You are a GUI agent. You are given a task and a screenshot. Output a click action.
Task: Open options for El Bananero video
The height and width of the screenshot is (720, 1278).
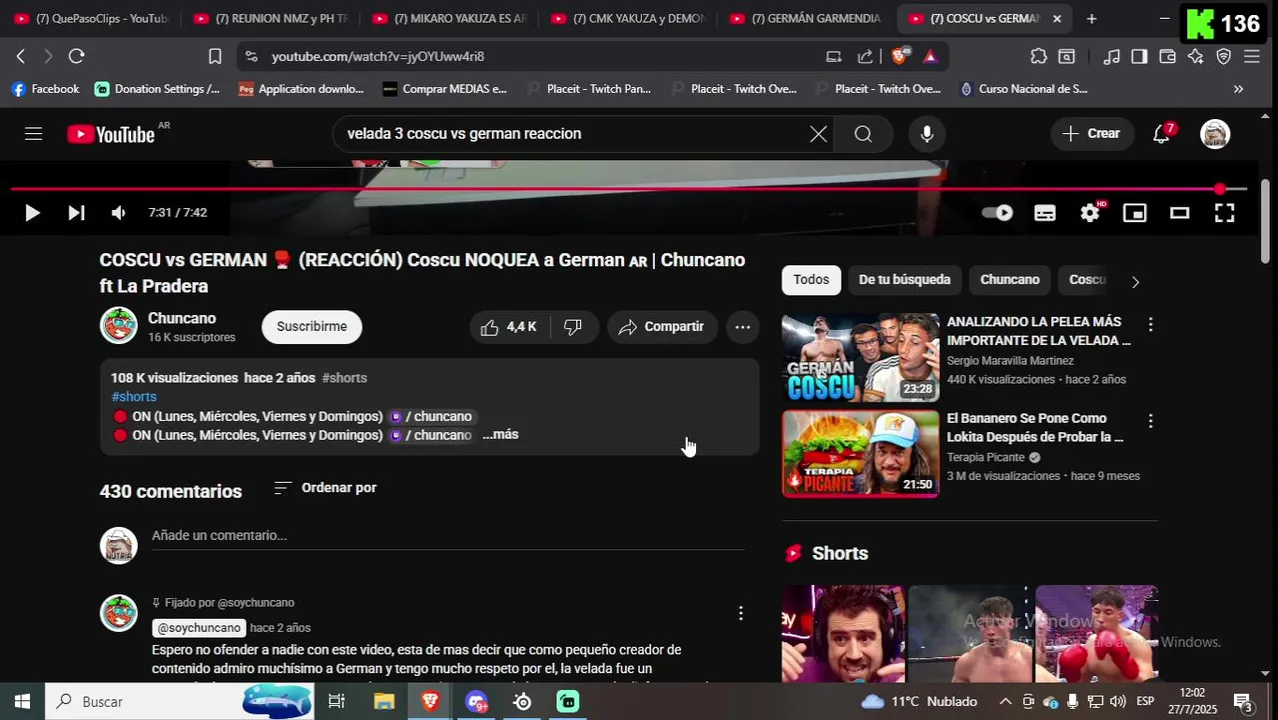coord(1150,421)
